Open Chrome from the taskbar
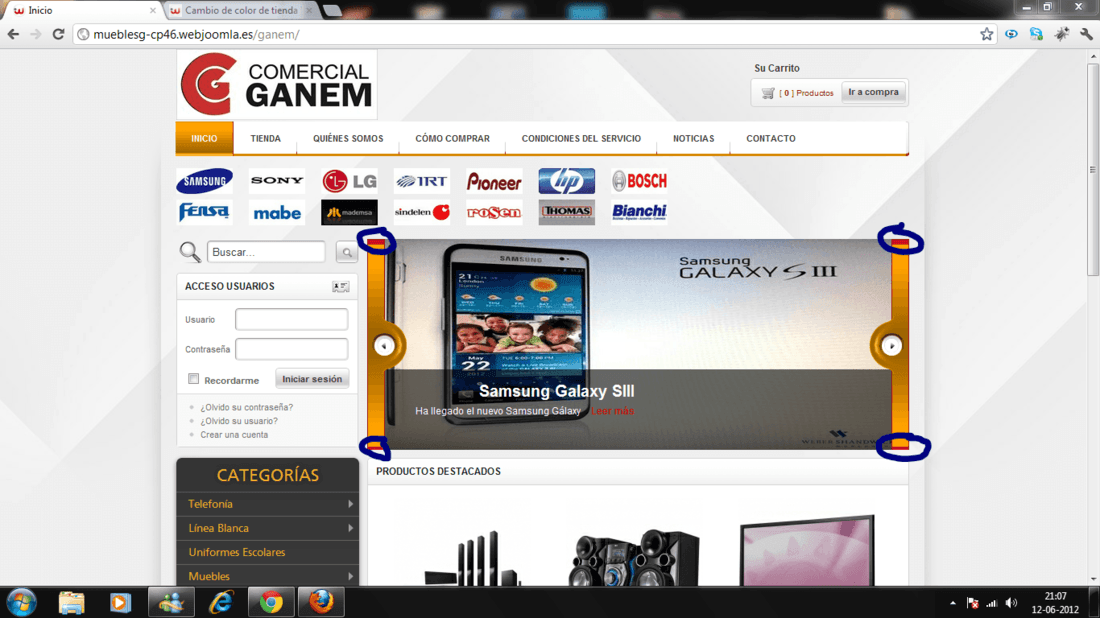 (271, 602)
